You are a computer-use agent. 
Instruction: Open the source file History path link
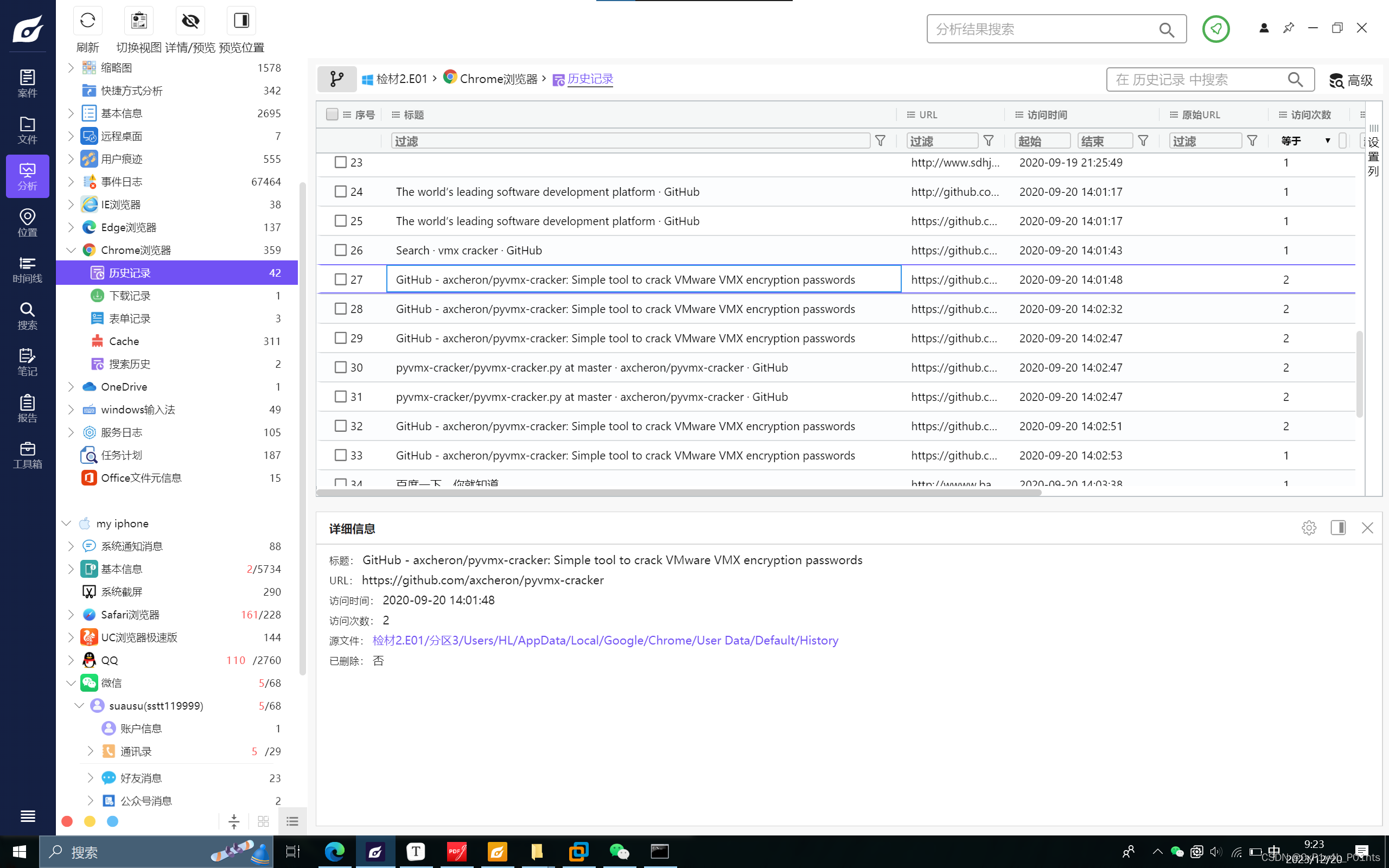[x=605, y=640]
